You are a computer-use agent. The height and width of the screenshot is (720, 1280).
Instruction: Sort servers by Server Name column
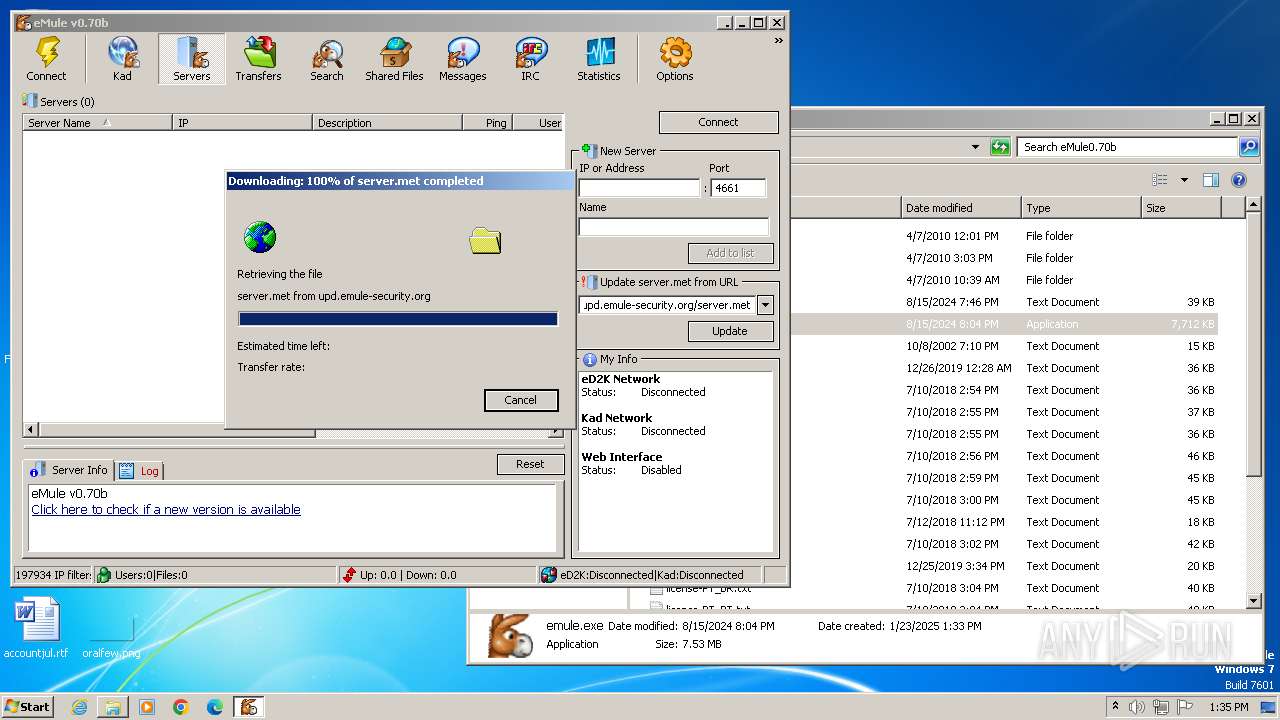(97, 123)
